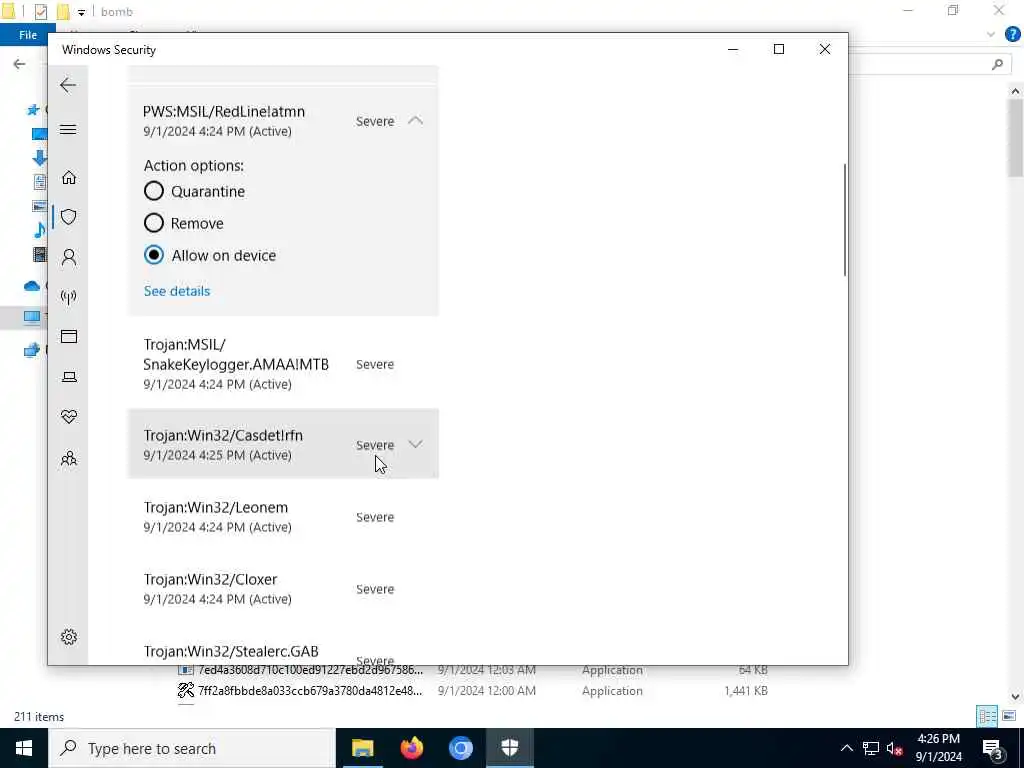Launch the Chromium browser from the taskbar
Viewport: 1024px width, 768px height.
pyautogui.click(x=460, y=748)
